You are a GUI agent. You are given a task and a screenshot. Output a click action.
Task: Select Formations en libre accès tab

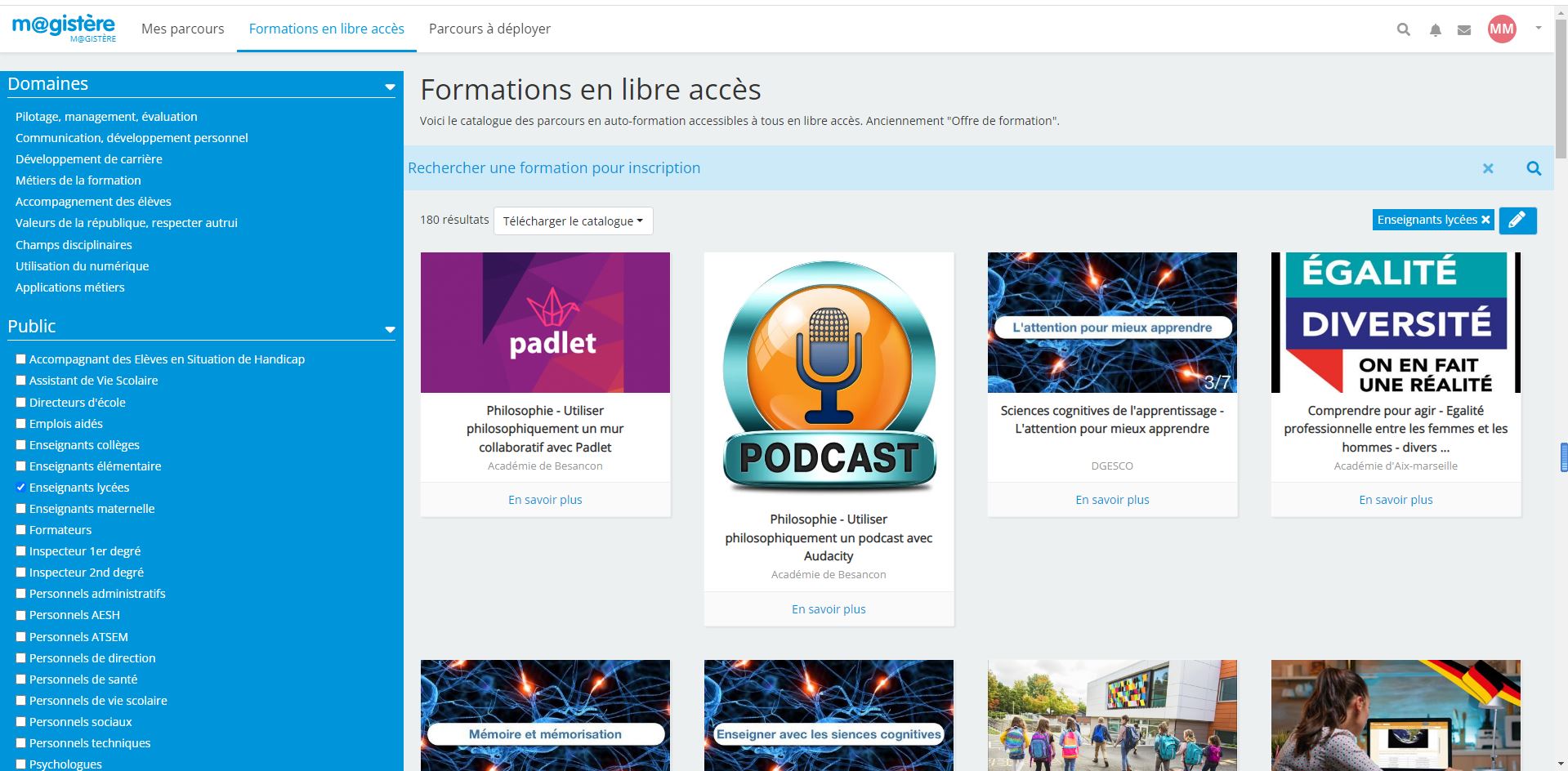coord(326,29)
